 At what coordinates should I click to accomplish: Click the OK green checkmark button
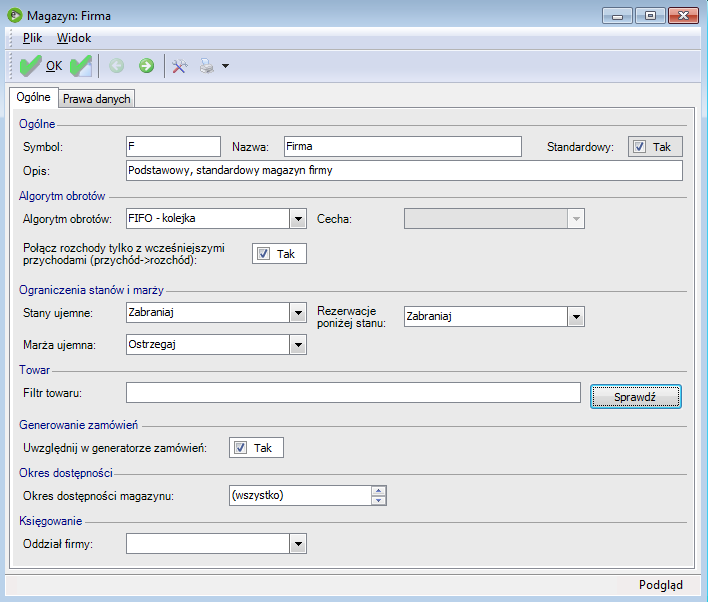41,66
